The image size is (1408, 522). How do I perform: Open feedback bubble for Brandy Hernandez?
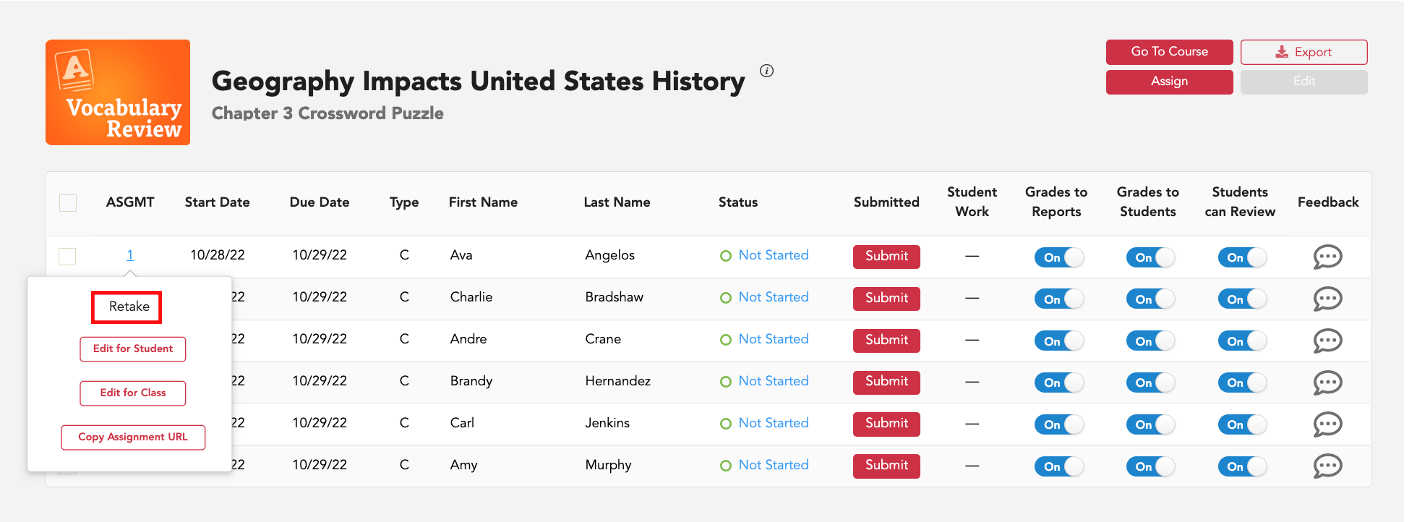click(x=1327, y=383)
